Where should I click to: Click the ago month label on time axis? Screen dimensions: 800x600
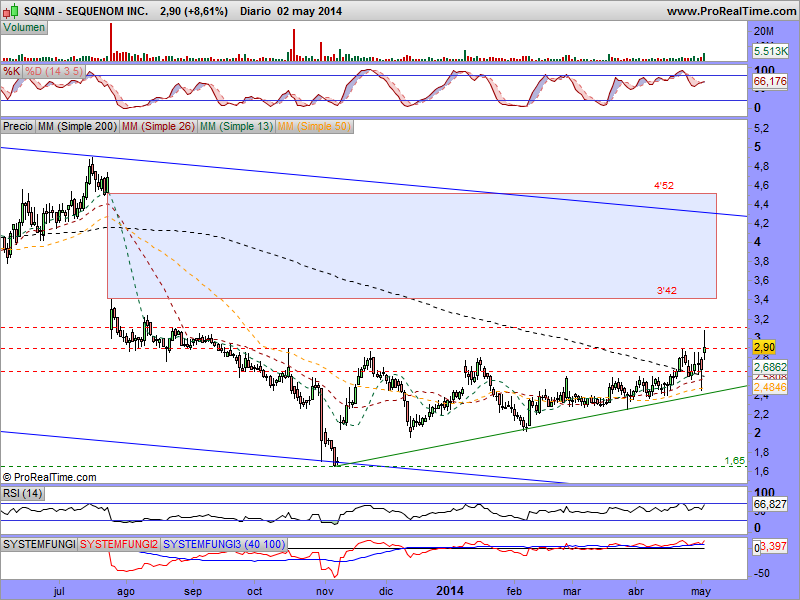[x=126, y=592]
